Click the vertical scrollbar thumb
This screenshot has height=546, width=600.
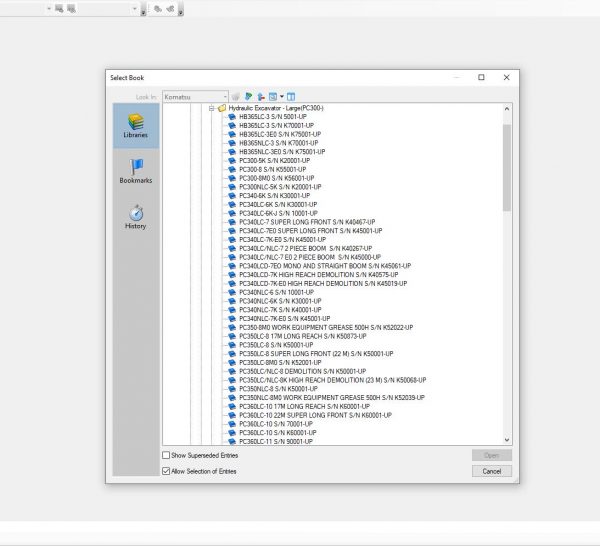click(507, 168)
